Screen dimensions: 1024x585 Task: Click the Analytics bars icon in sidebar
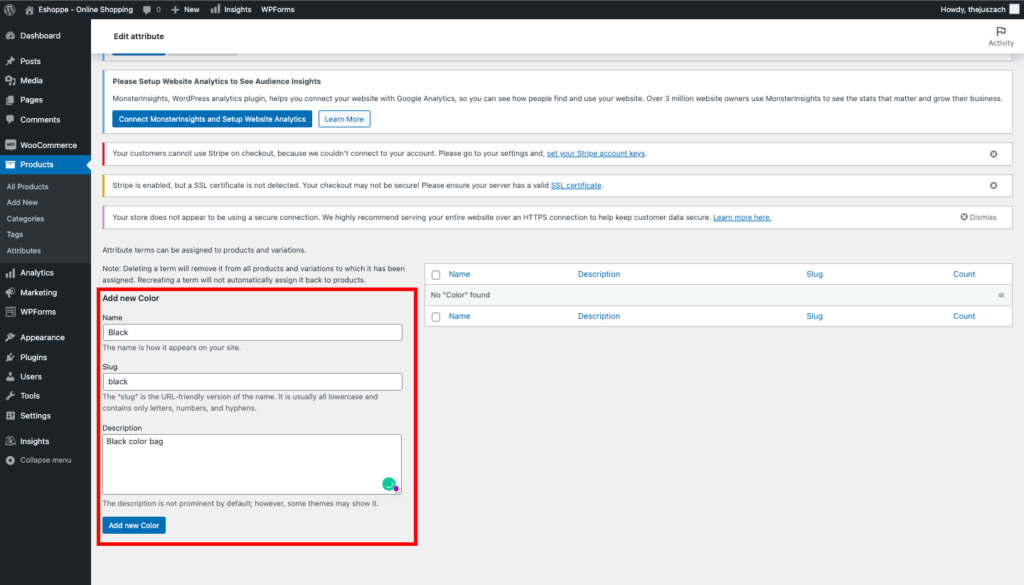(x=10, y=273)
